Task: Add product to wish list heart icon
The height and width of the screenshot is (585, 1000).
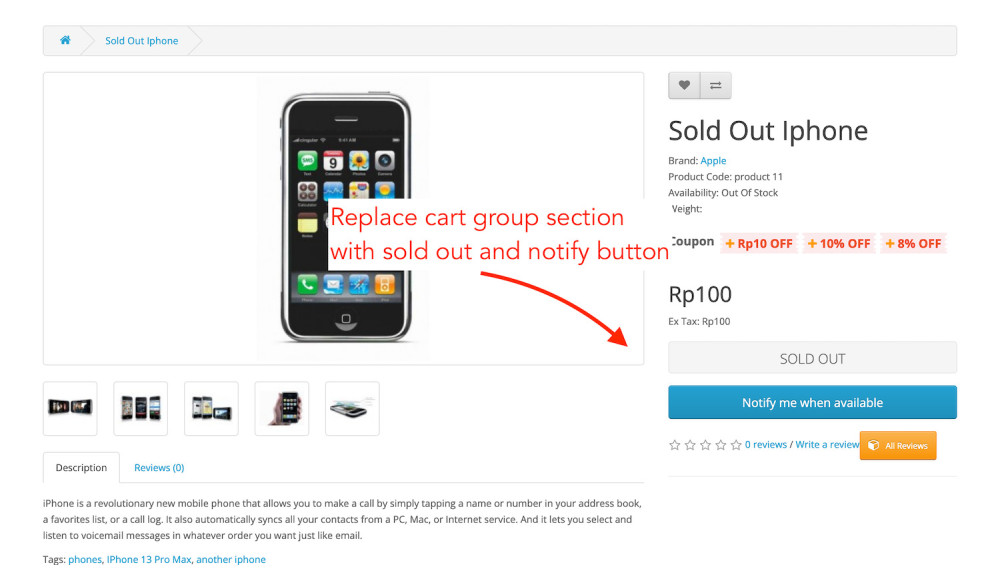Action: click(684, 86)
